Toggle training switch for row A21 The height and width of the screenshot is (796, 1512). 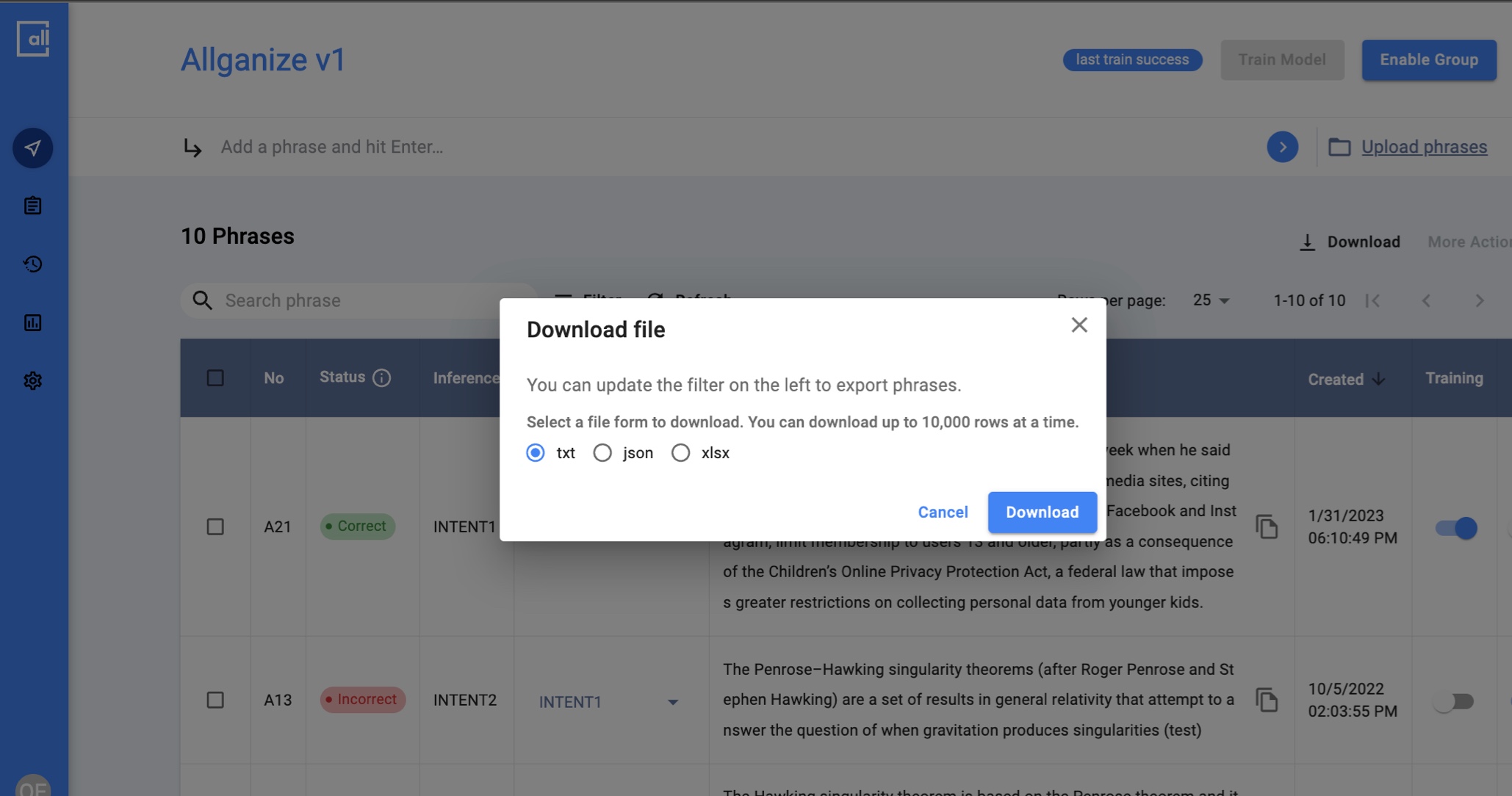click(1455, 528)
